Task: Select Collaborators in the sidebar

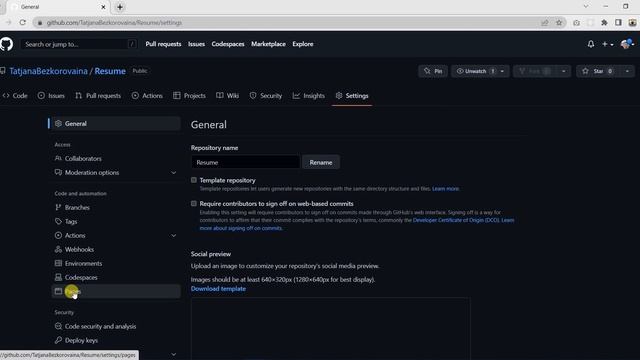Action: point(116,158)
